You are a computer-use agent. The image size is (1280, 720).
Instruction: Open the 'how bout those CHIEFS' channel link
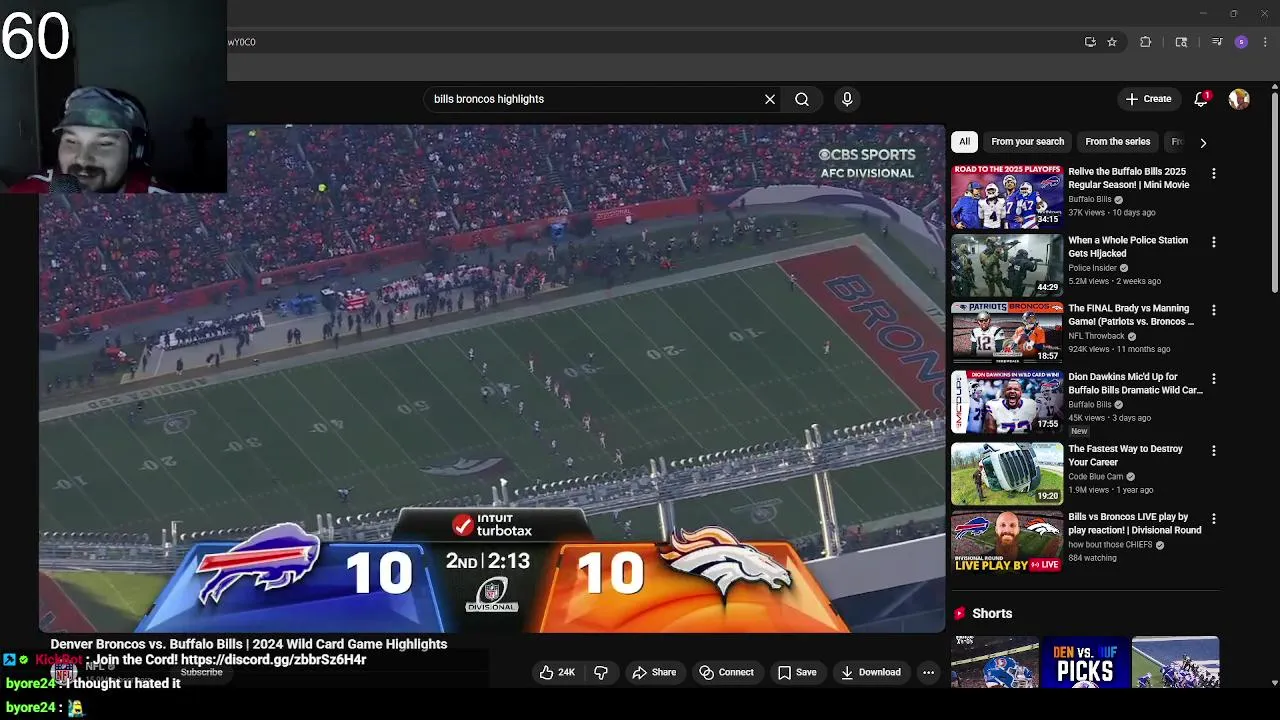tap(1110, 545)
